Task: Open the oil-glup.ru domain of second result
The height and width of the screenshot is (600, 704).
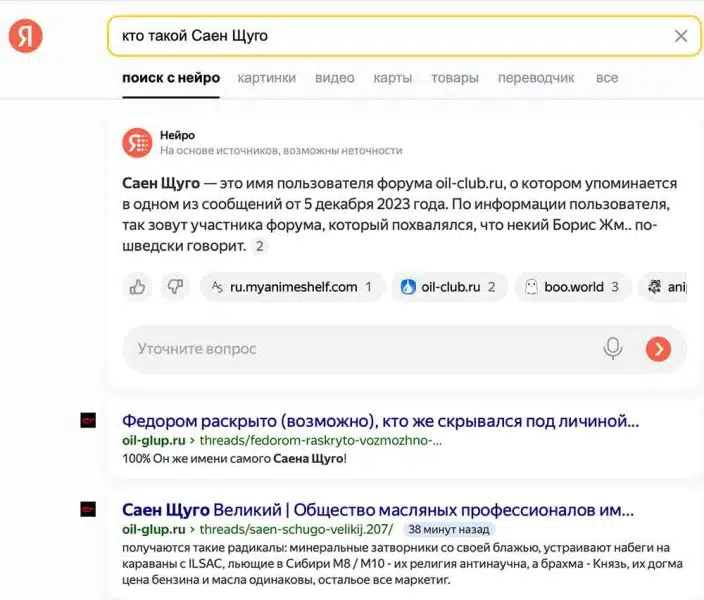Action: 154,529
